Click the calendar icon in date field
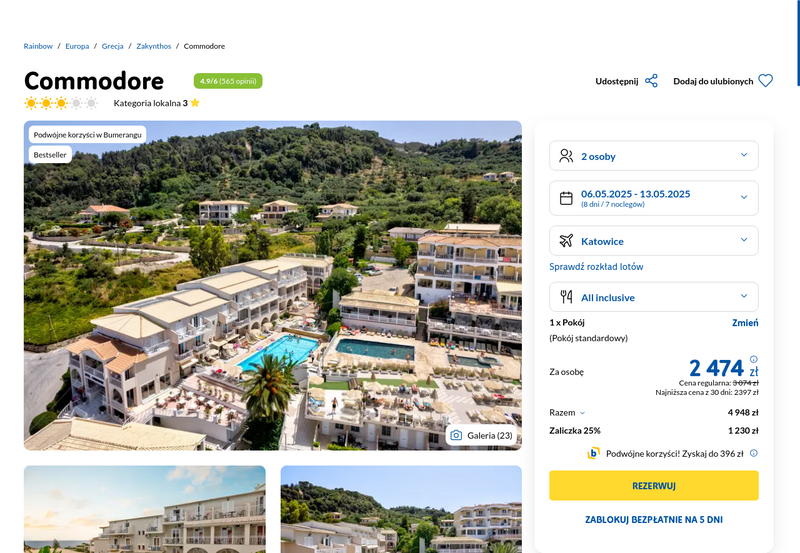Image resolution: width=800 pixels, height=553 pixels. click(x=566, y=198)
